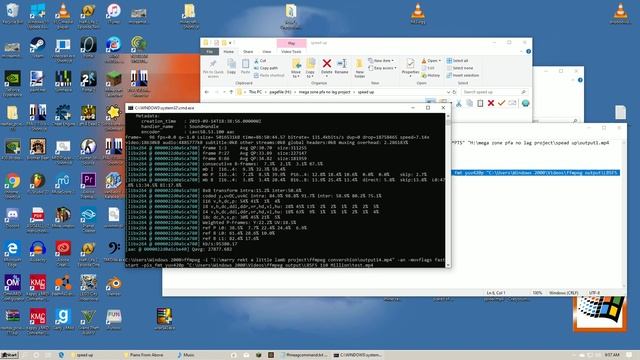This screenshot has width=640, height=360.
Task: Click Select all in the ribbon
Action: pos(458,60)
